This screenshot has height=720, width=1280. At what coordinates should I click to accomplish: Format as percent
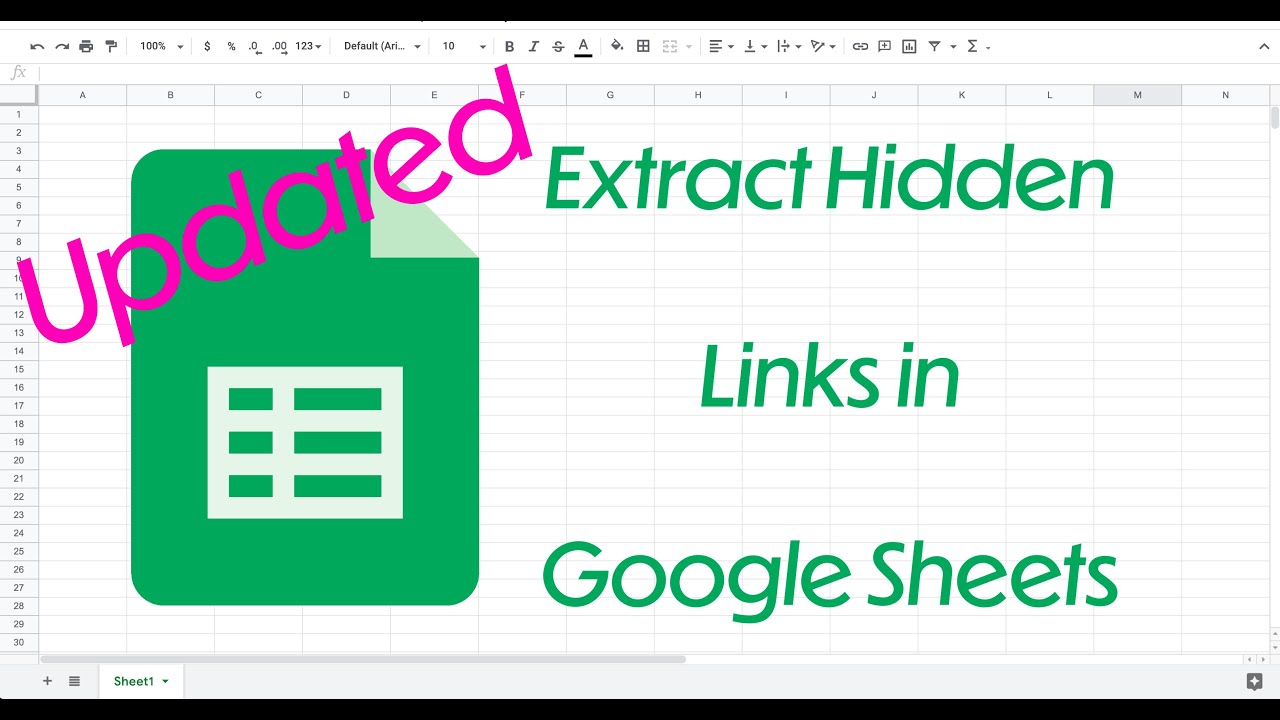pos(231,46)
